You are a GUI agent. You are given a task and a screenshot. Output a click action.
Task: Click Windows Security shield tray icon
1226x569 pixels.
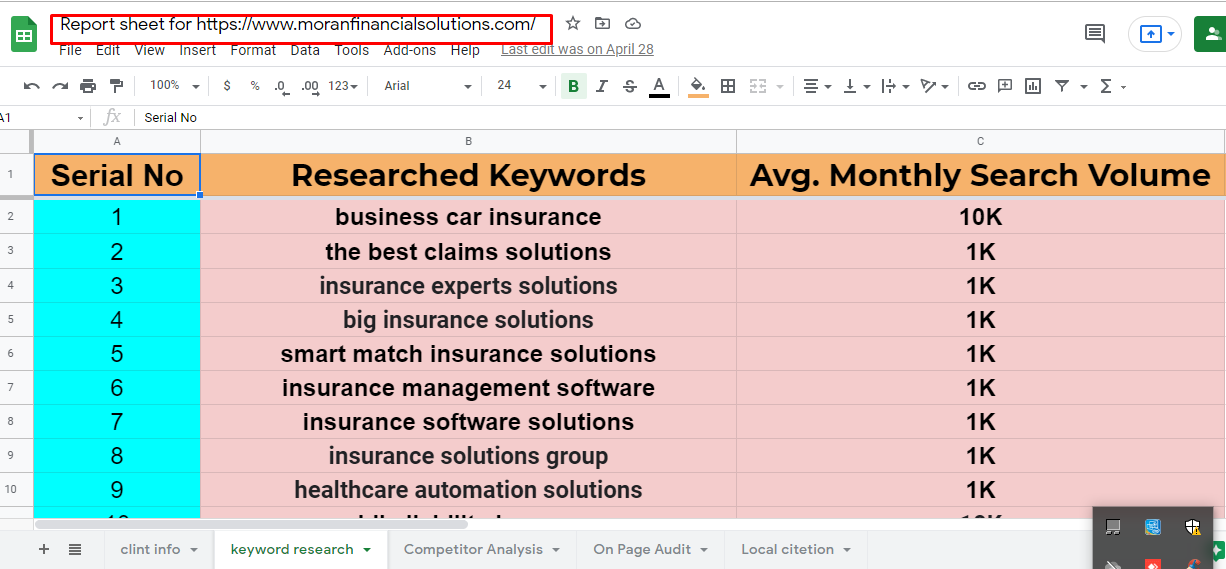coord(1192,527)
